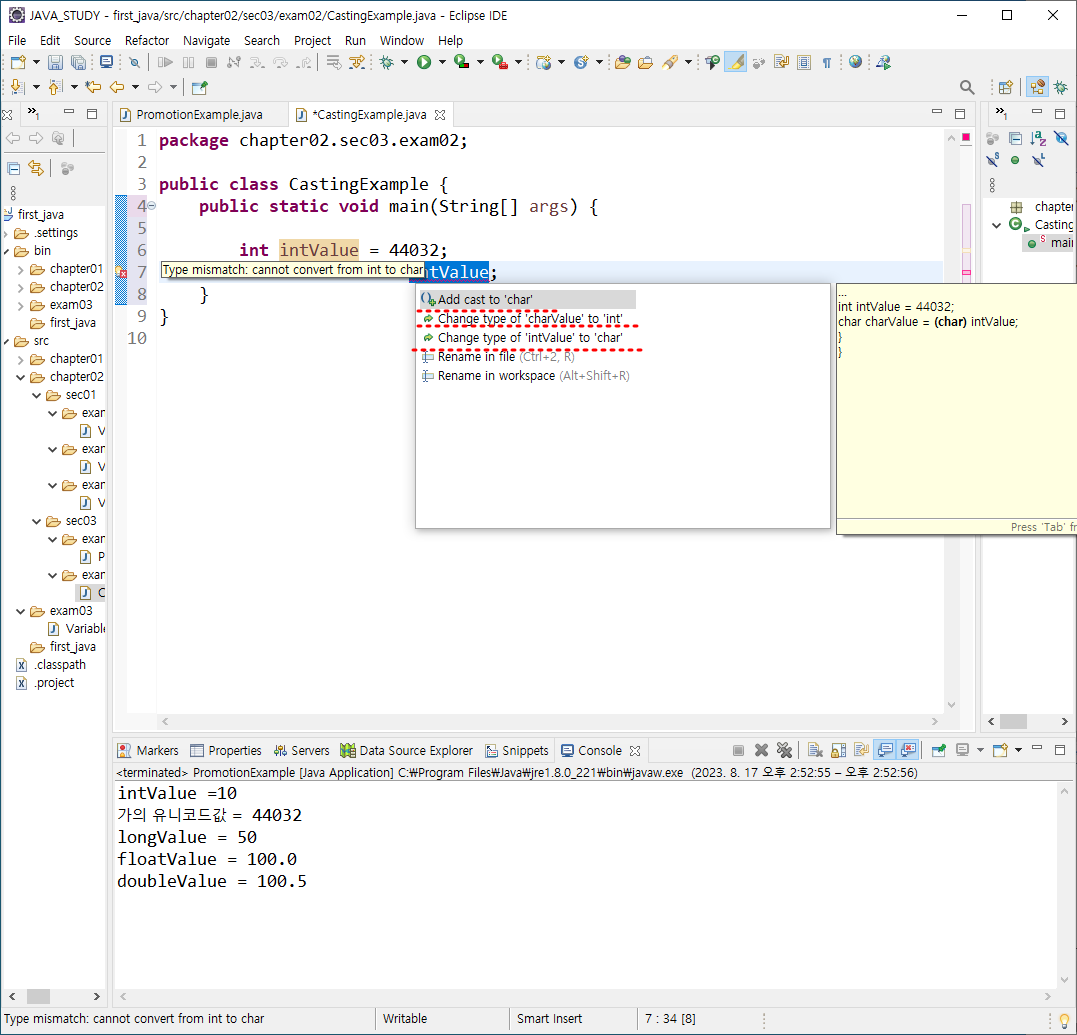This screenshot has width=1077, height=1035.
Task: Click the light bulb tip icon in status bar
Action: pos(1065,1020)
